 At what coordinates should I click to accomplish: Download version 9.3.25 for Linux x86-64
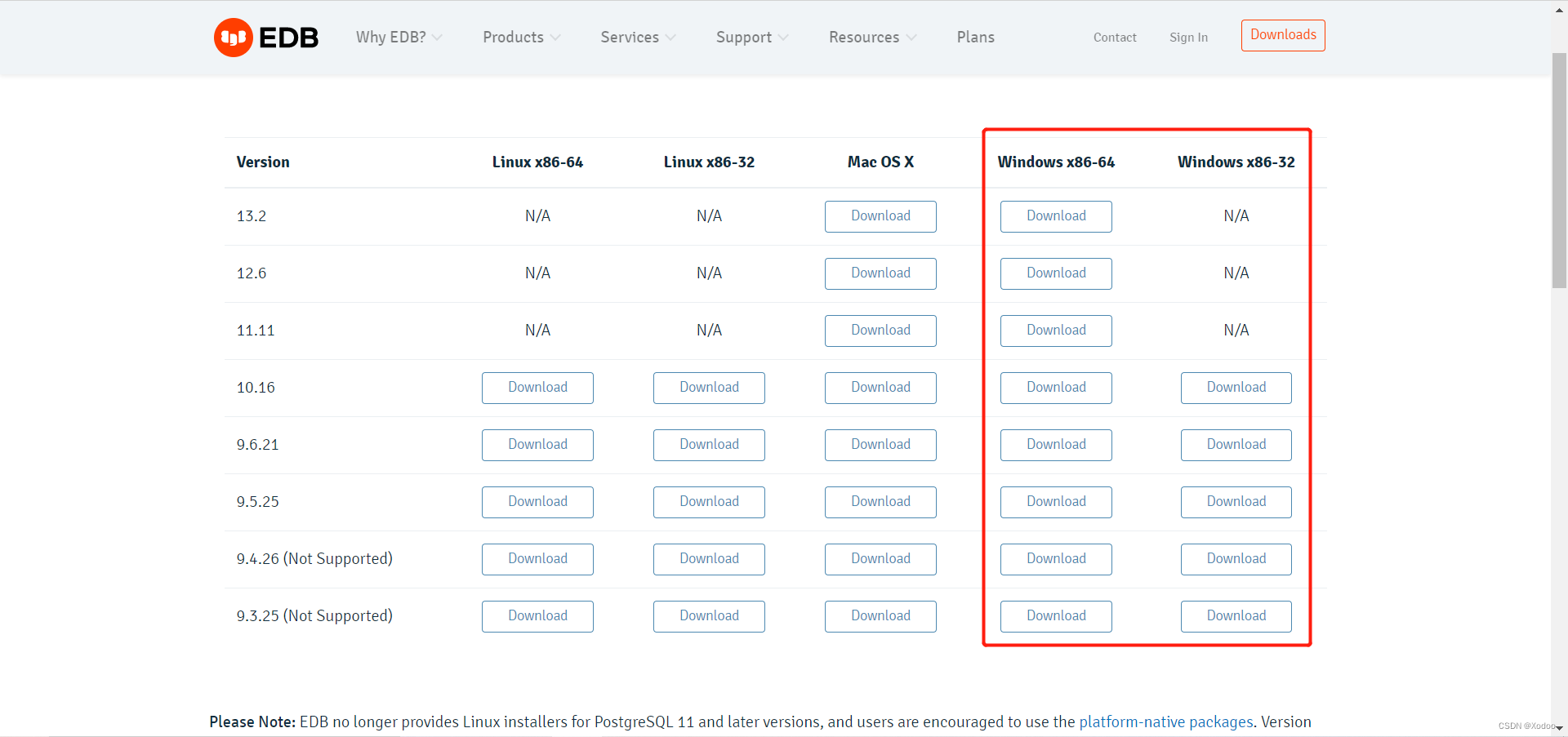tap(537, 616)
